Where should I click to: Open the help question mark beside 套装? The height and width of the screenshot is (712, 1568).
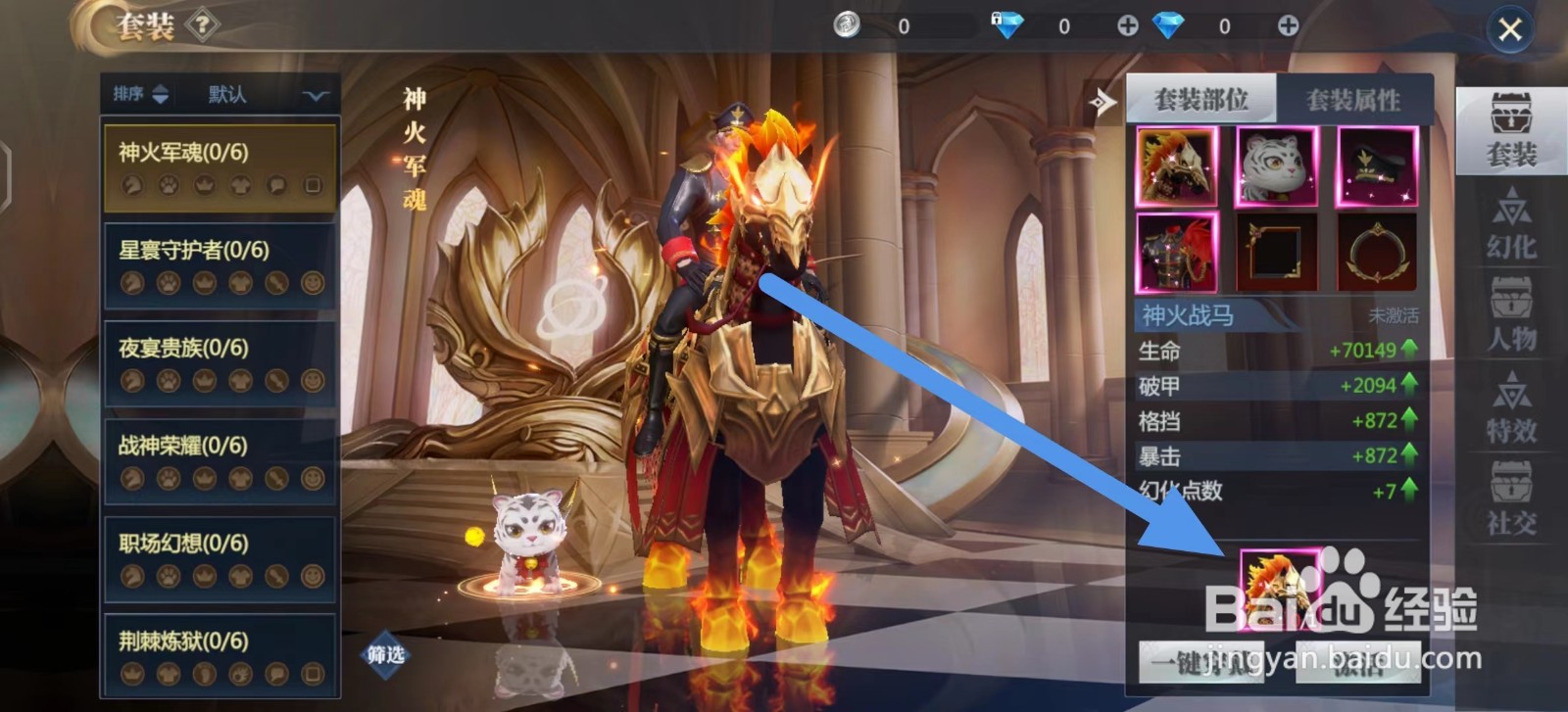pyautogui.click(x=202, y=24)
